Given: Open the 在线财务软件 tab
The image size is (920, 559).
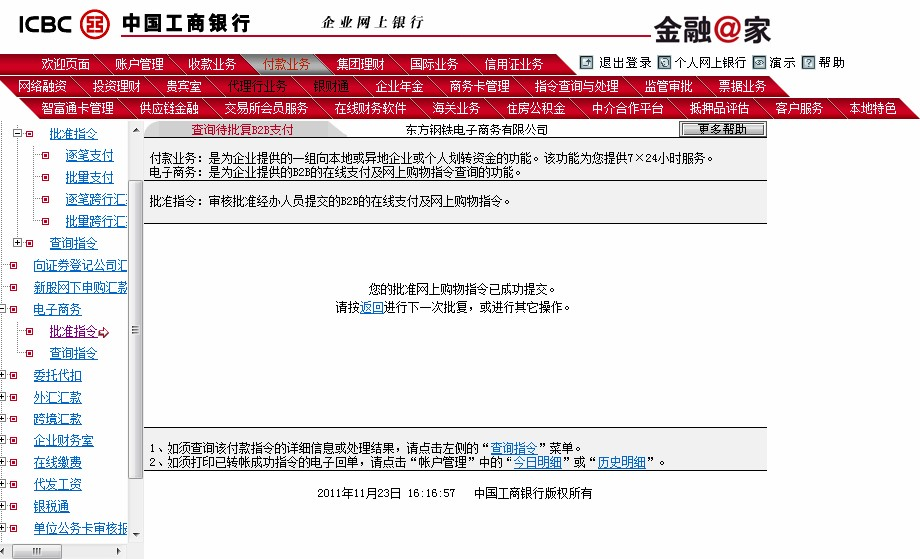Looking at the screenshot, I should pyautogui.click(x=370, y=108).
